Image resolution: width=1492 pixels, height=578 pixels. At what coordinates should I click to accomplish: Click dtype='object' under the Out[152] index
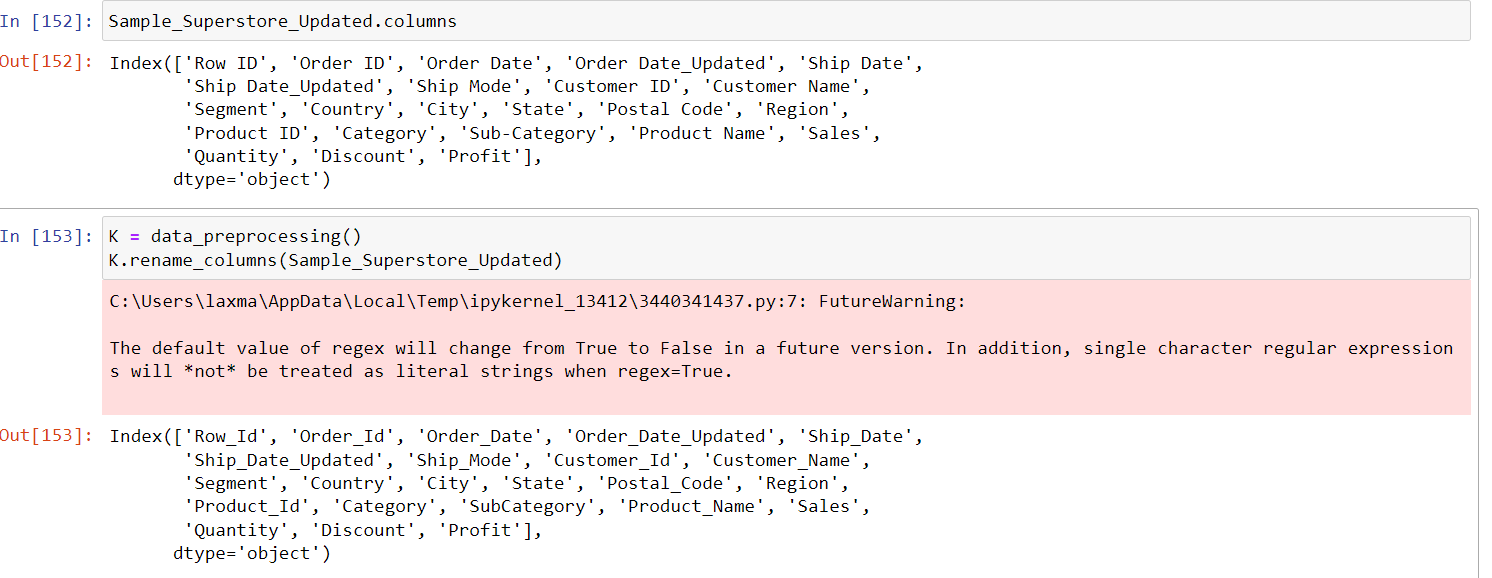tap(251, 180)
